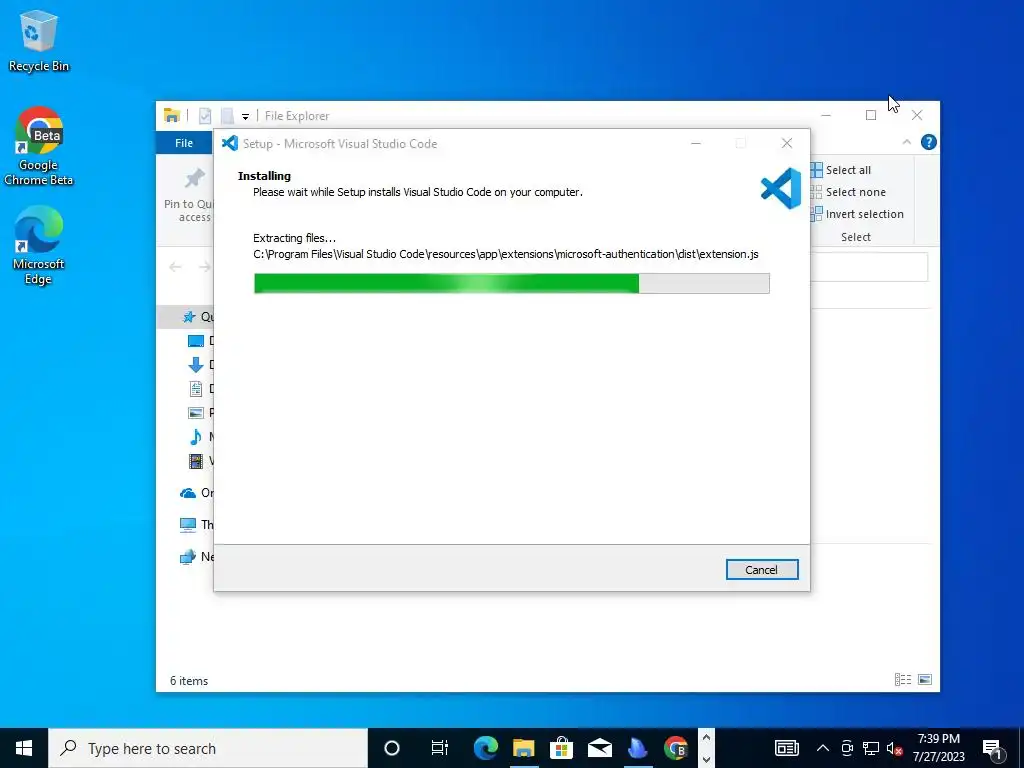Open Chrome Beta from taskbar
Screen dimensions: 1024x768
click(x=675, y=748)
